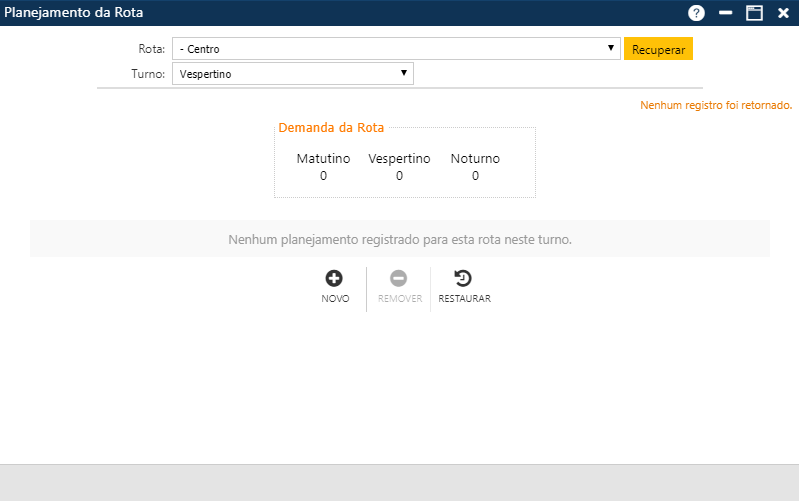Screen dimensions: 800x503
Task: Click the 'Demanda da Rota' heading
Action: point(331,128)
